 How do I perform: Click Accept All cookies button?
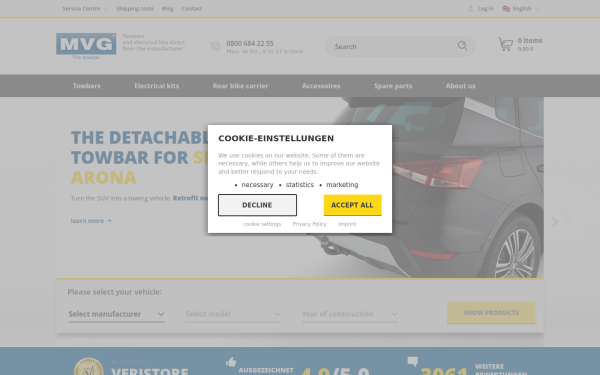pyautogui.click(x=352, y=205)
